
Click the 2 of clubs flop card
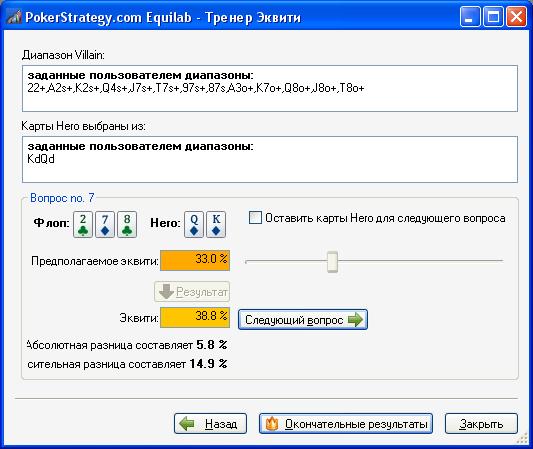[83, 224]
